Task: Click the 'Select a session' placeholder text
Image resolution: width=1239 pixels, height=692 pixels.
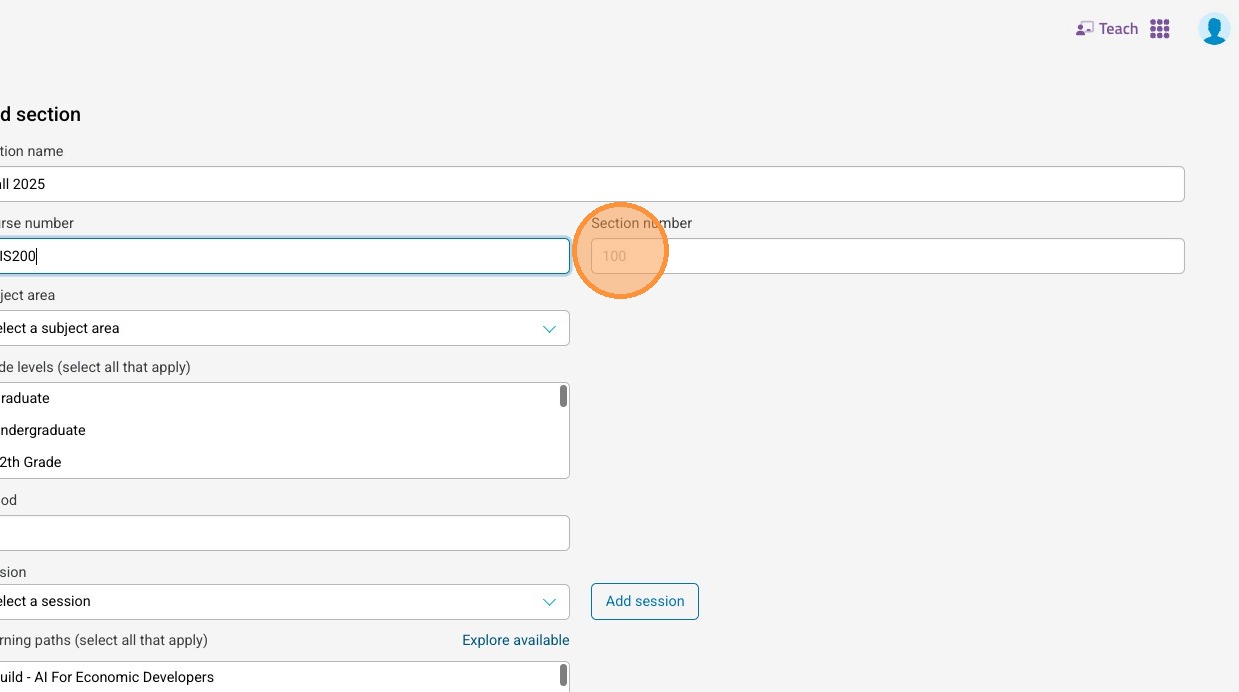Action: [46, 601]
